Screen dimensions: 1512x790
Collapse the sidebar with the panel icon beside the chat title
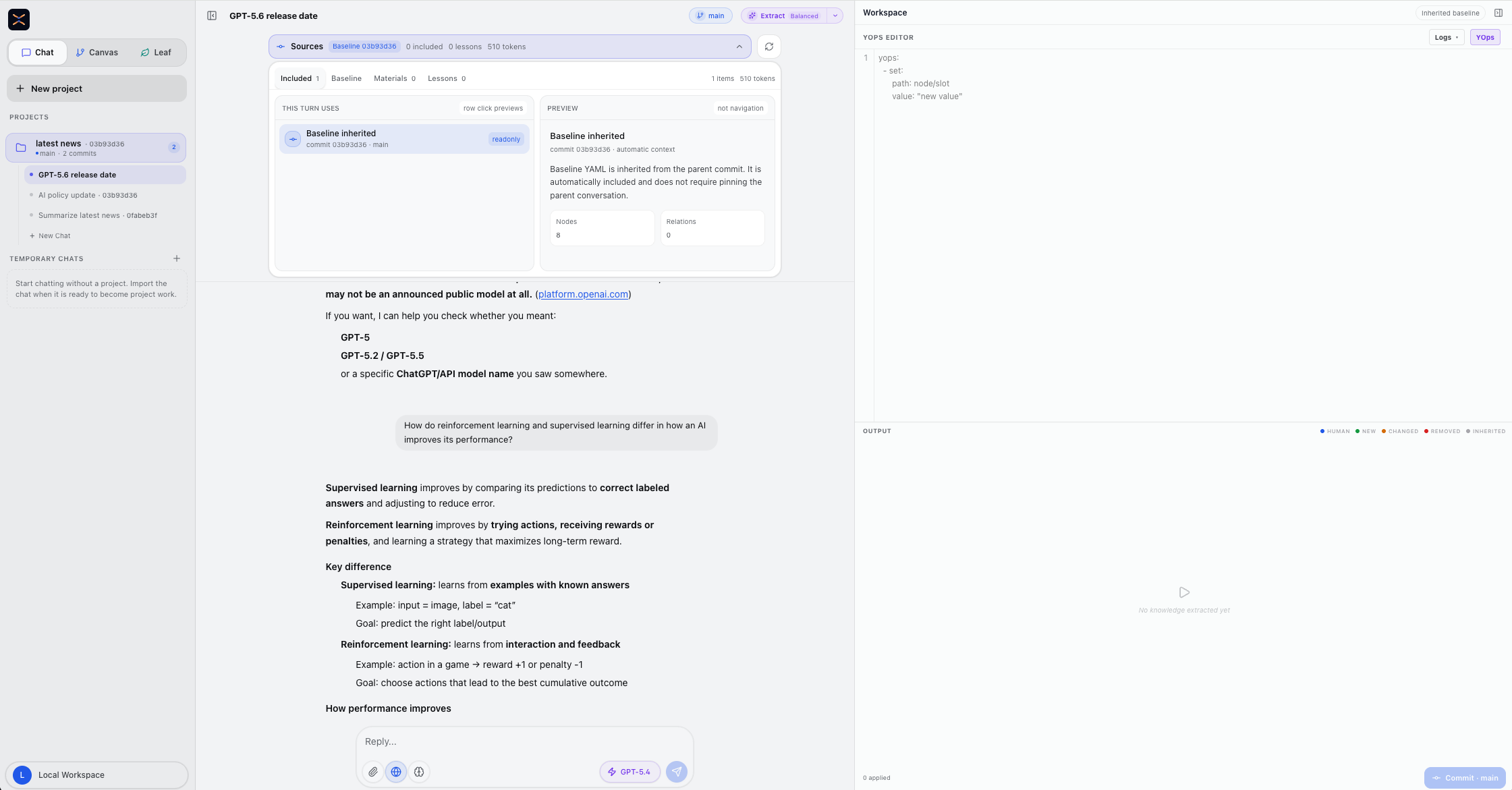(x=212, y=16)
